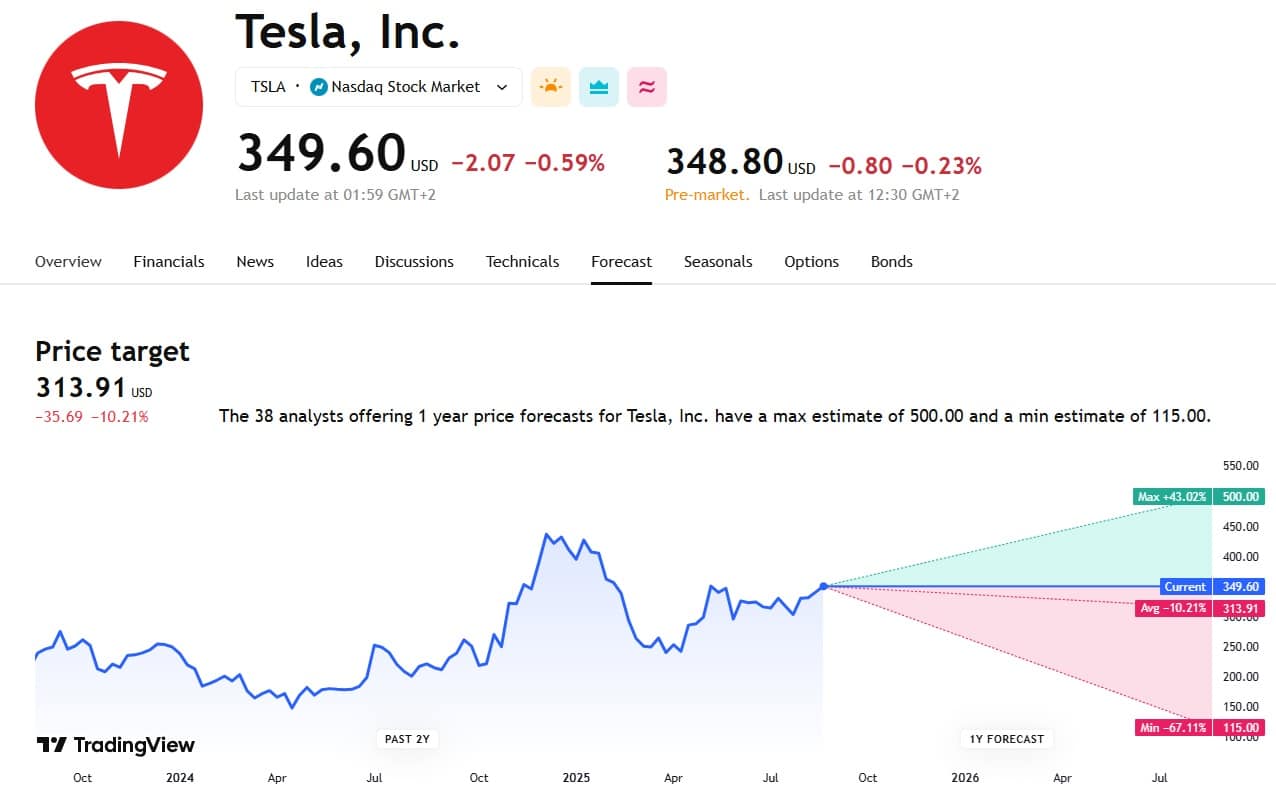Image resolution: width=1276 pixels, height=792 pixels.
Task: Click the blue Current price label
Action: pyautogui.click(x=1186, y=587)
